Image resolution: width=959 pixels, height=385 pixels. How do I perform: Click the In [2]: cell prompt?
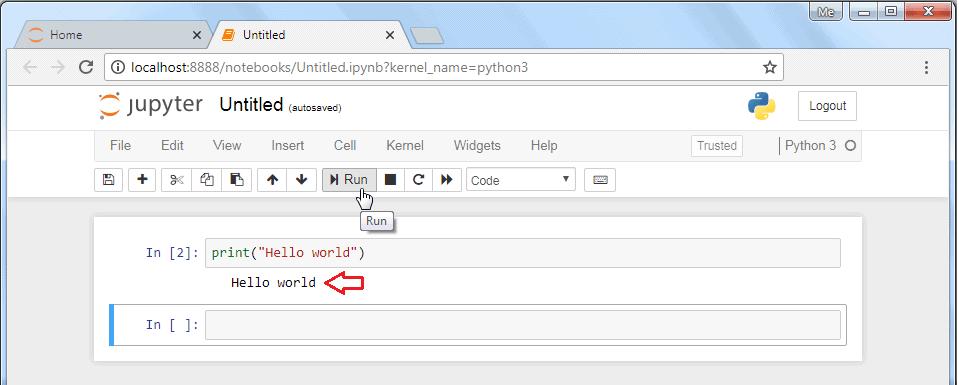(172, 253)
